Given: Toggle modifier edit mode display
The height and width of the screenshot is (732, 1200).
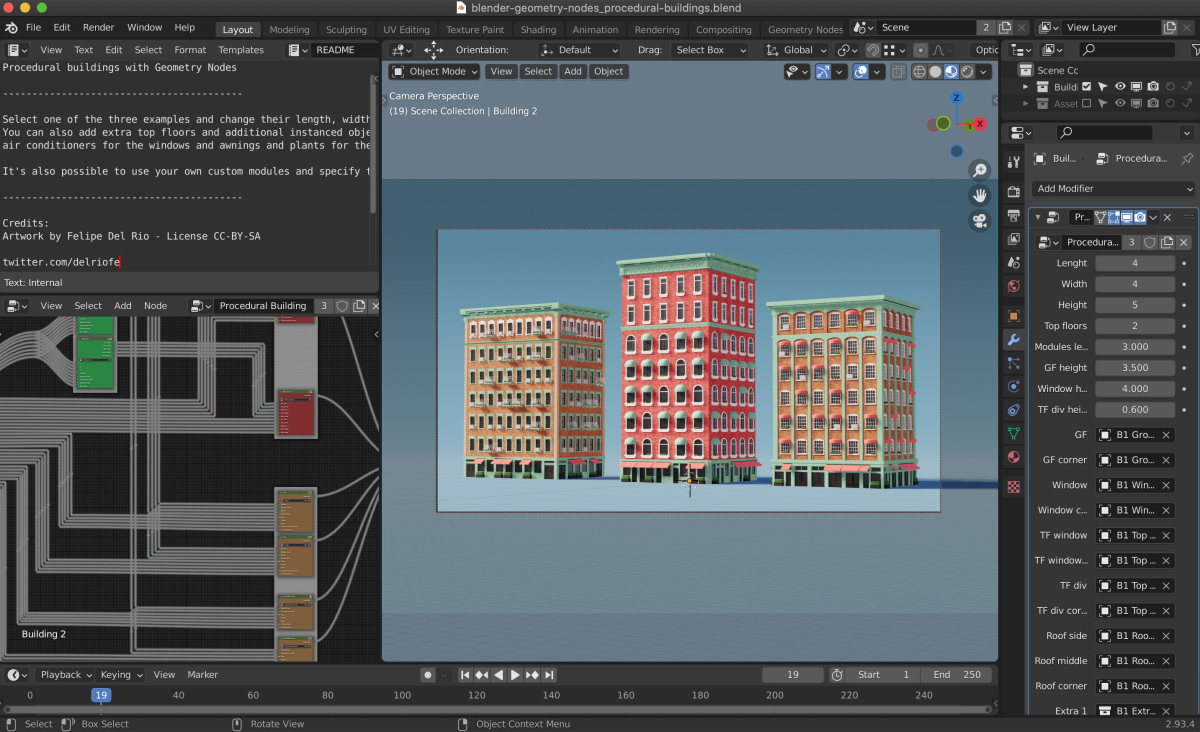Looking at the screenshot, I should (x=1114, y=217).
